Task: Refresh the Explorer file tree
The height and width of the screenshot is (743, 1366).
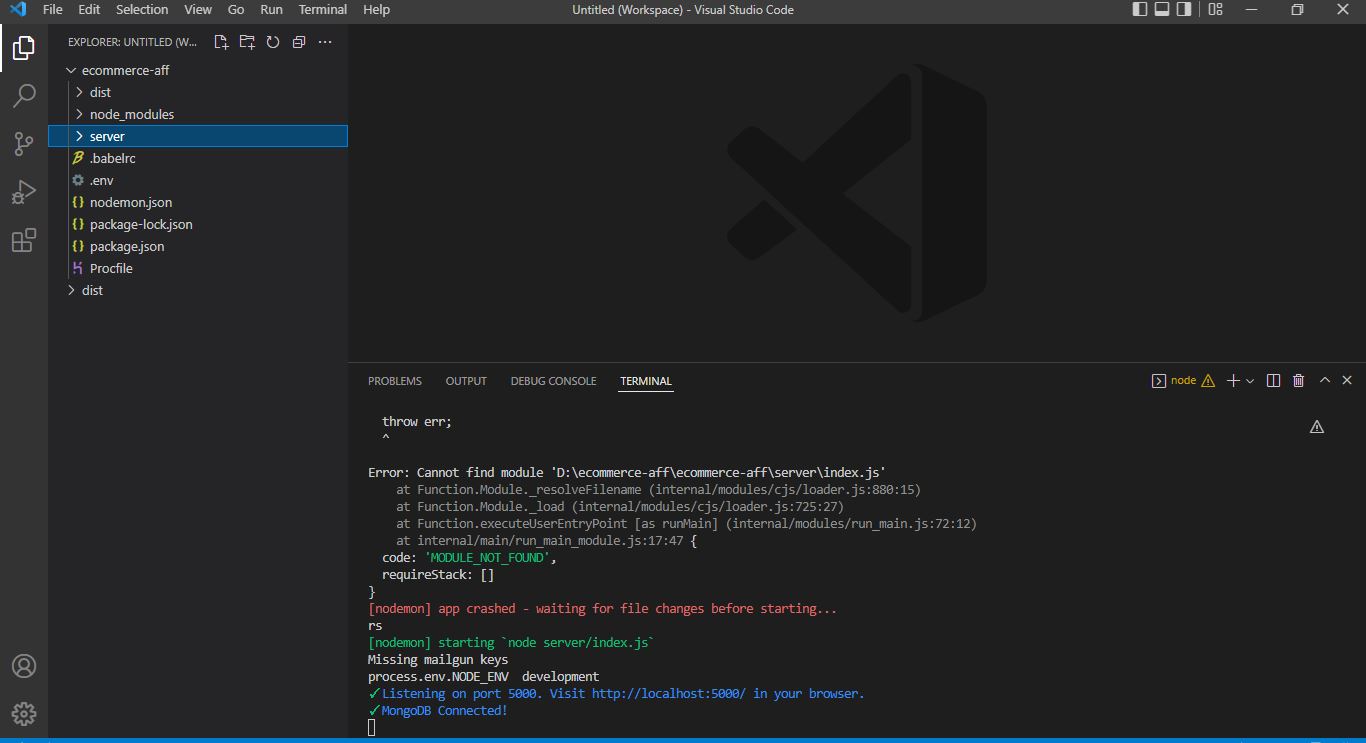Action: (x=272, y=42)
